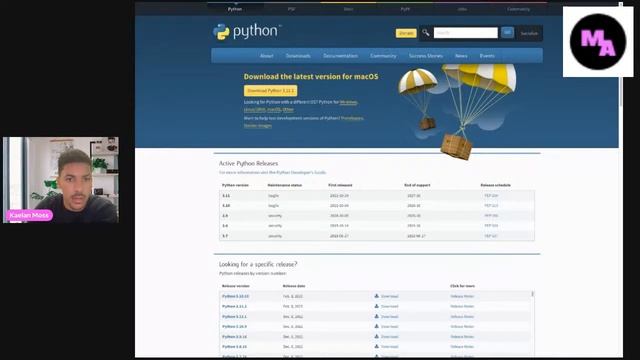This screenshot has height=360, width=640.
Task: Click the download icon for Python 3.10.10
Action: click(376, 296)
